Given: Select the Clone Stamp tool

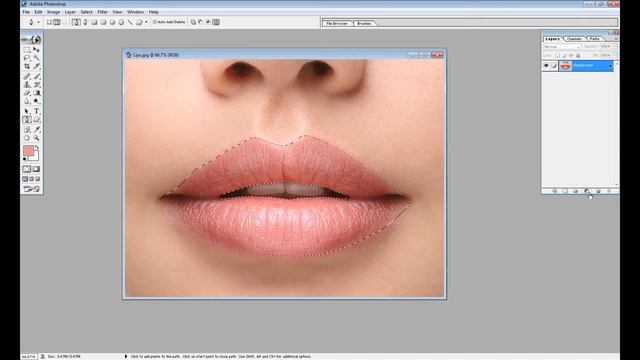Looking at the screenshot, I should [x=27, y=84].
